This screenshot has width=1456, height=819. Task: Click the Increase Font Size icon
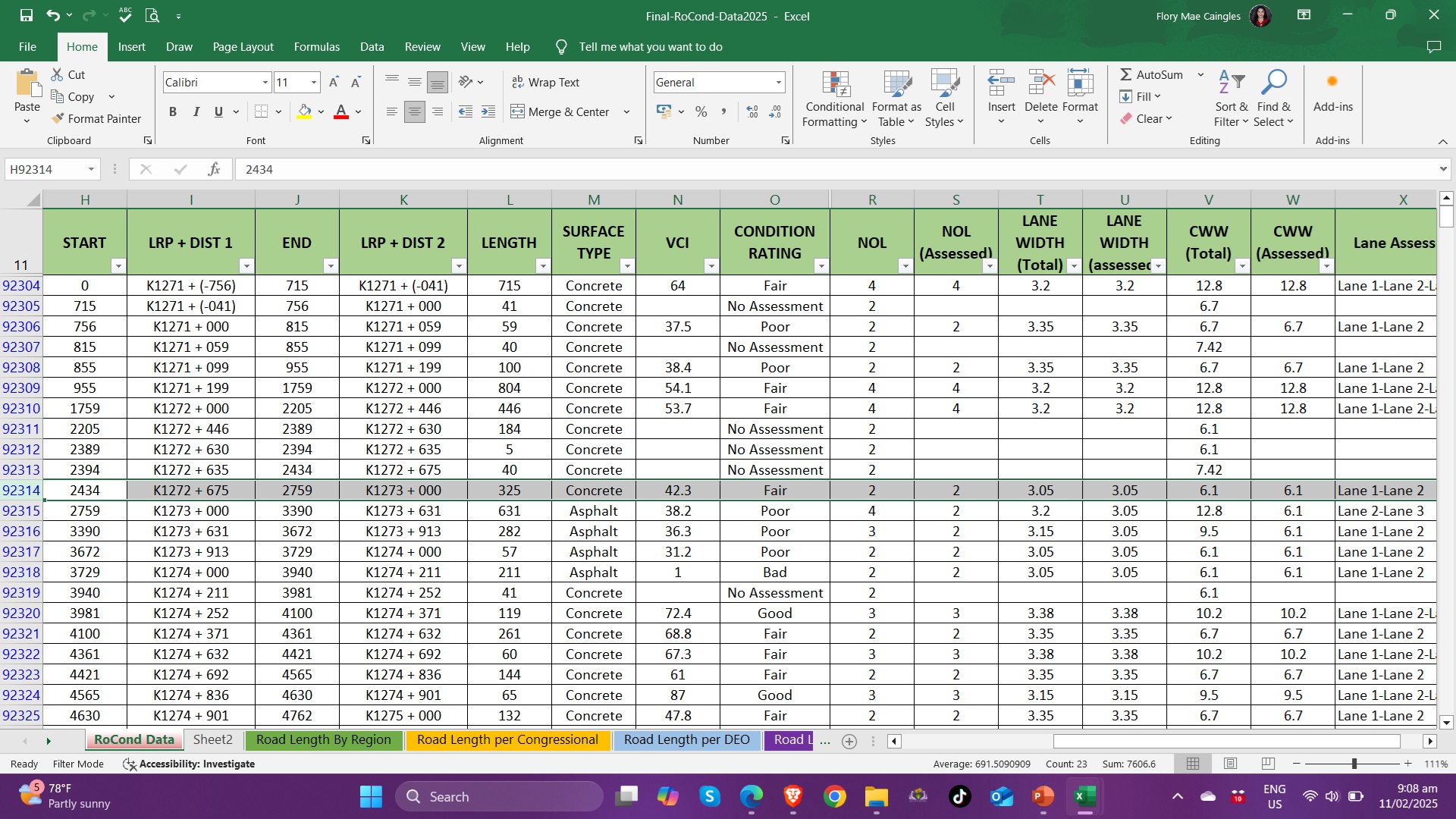(333, 82)
